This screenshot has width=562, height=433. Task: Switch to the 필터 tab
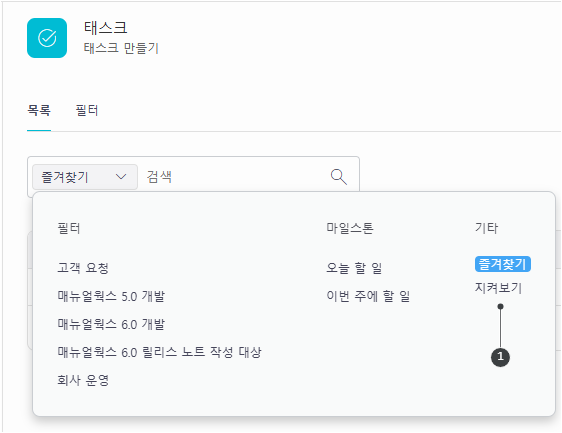87,110
